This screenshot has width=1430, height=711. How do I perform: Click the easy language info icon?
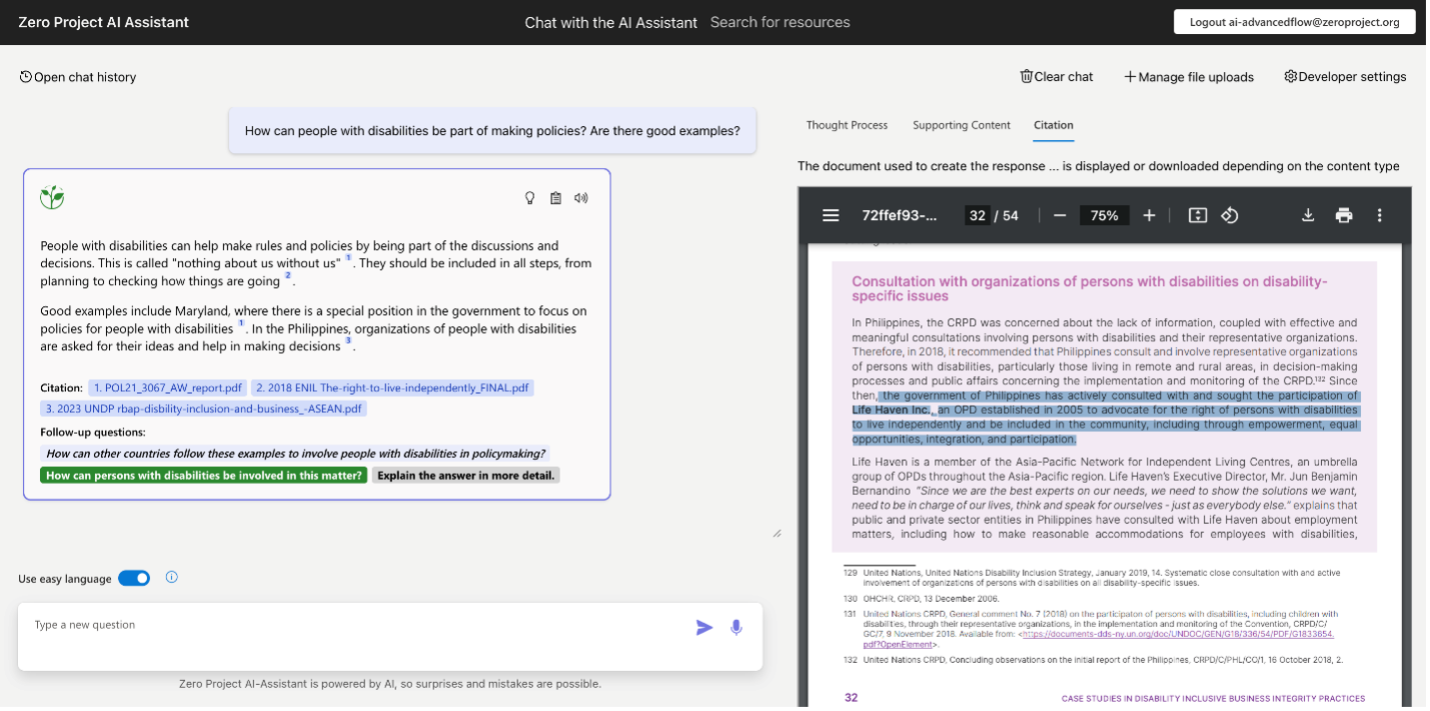point(171,577)
